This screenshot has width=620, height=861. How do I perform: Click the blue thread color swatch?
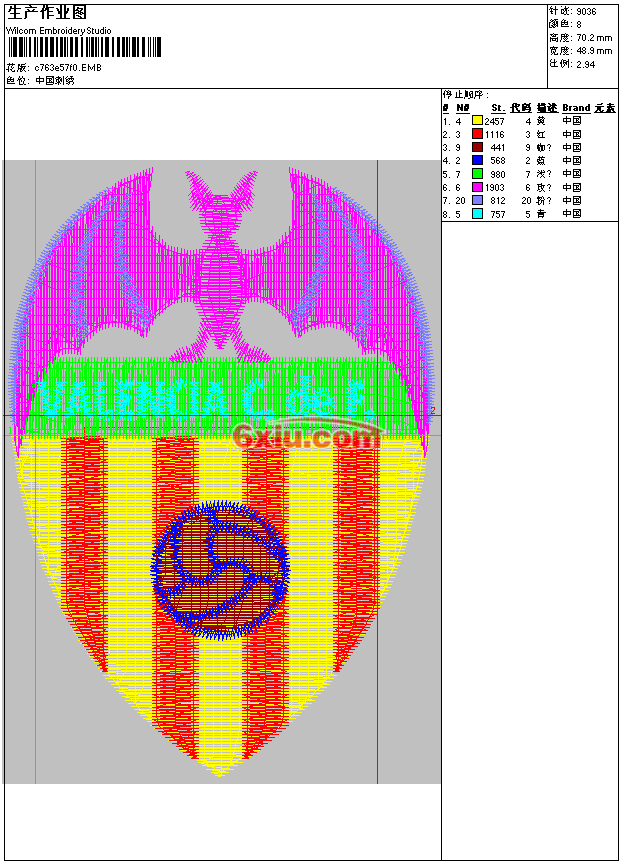pos(477,160)
